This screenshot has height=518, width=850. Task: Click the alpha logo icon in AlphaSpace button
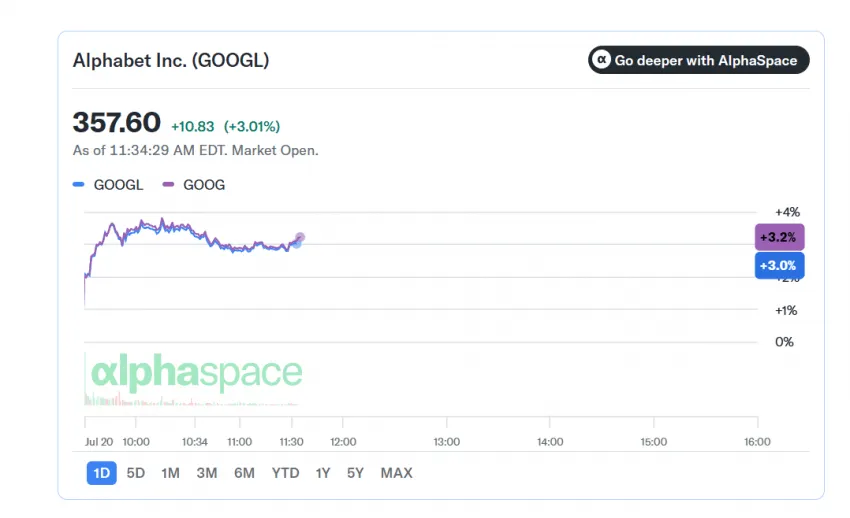pos(601,60)
